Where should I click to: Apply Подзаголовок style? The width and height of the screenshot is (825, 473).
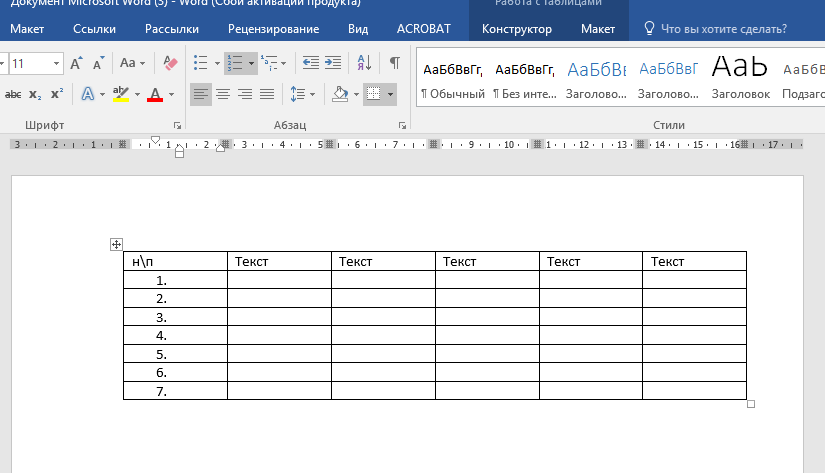803,78
